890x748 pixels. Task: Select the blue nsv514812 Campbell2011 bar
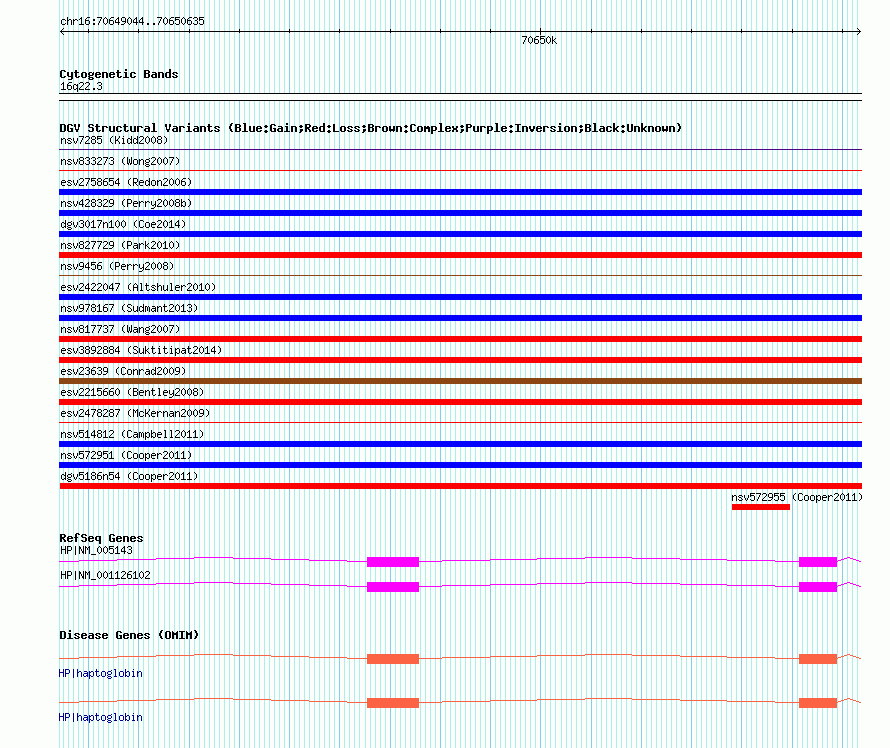click(x=460, y=444)
